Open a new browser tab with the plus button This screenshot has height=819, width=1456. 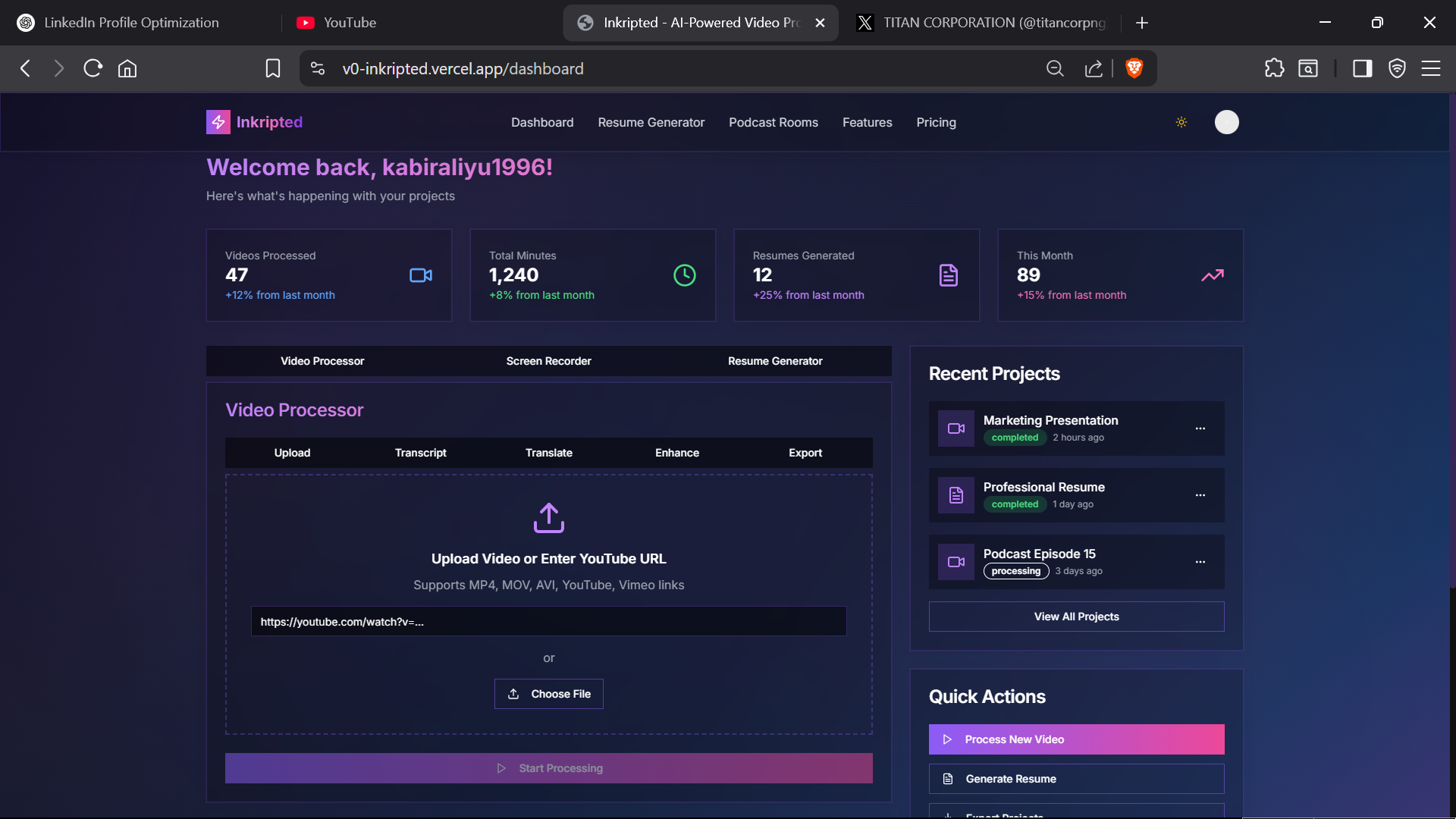(x=1142, y=23)
